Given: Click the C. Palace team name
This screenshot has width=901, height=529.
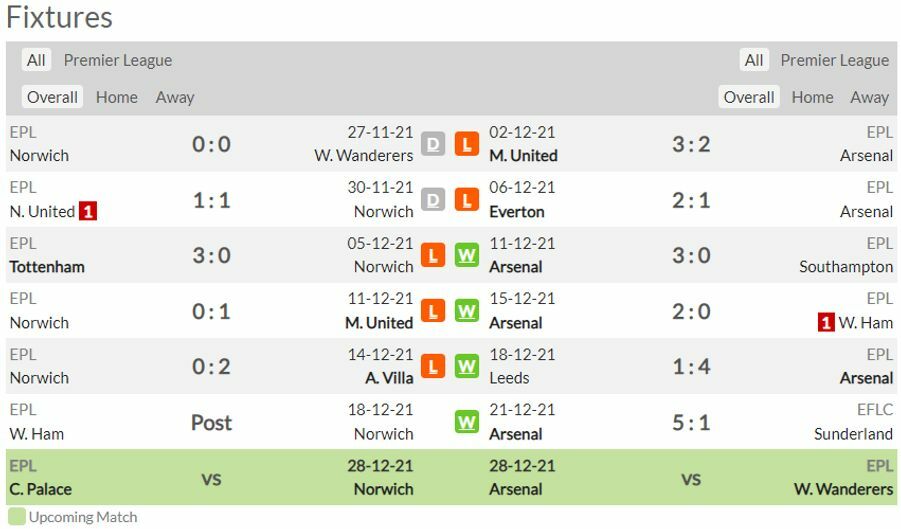Looking at the screenshot, I should [40, 489].
